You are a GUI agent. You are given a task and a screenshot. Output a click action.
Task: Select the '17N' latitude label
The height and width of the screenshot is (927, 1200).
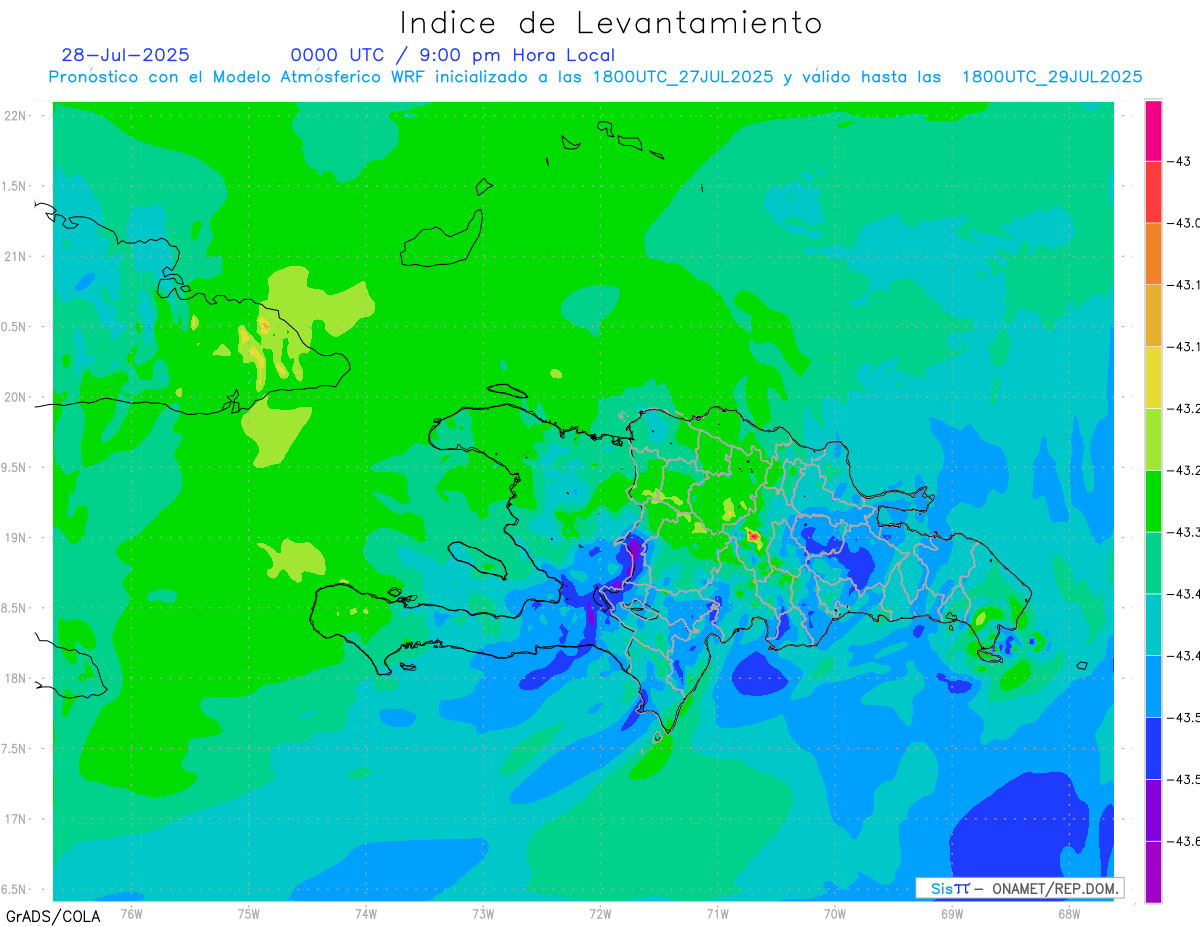[17, 819]
